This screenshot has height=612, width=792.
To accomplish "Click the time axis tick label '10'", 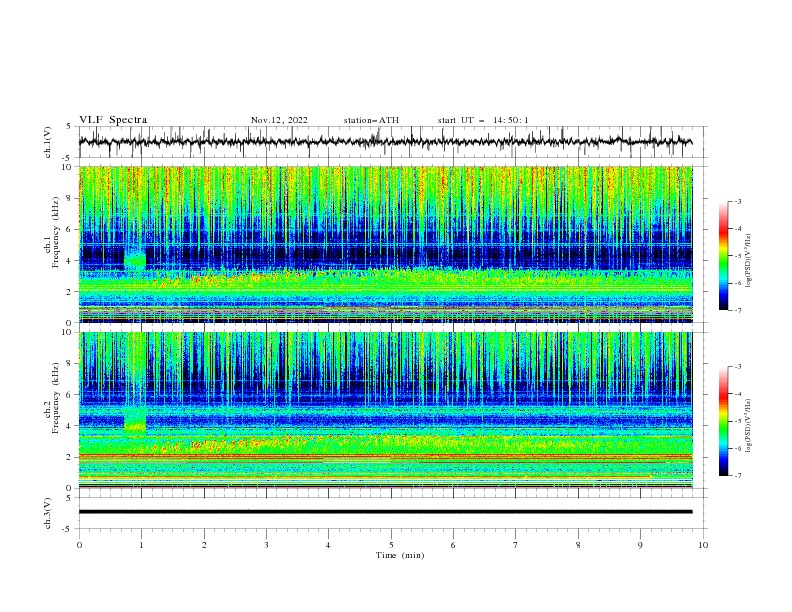I will 703,545.
